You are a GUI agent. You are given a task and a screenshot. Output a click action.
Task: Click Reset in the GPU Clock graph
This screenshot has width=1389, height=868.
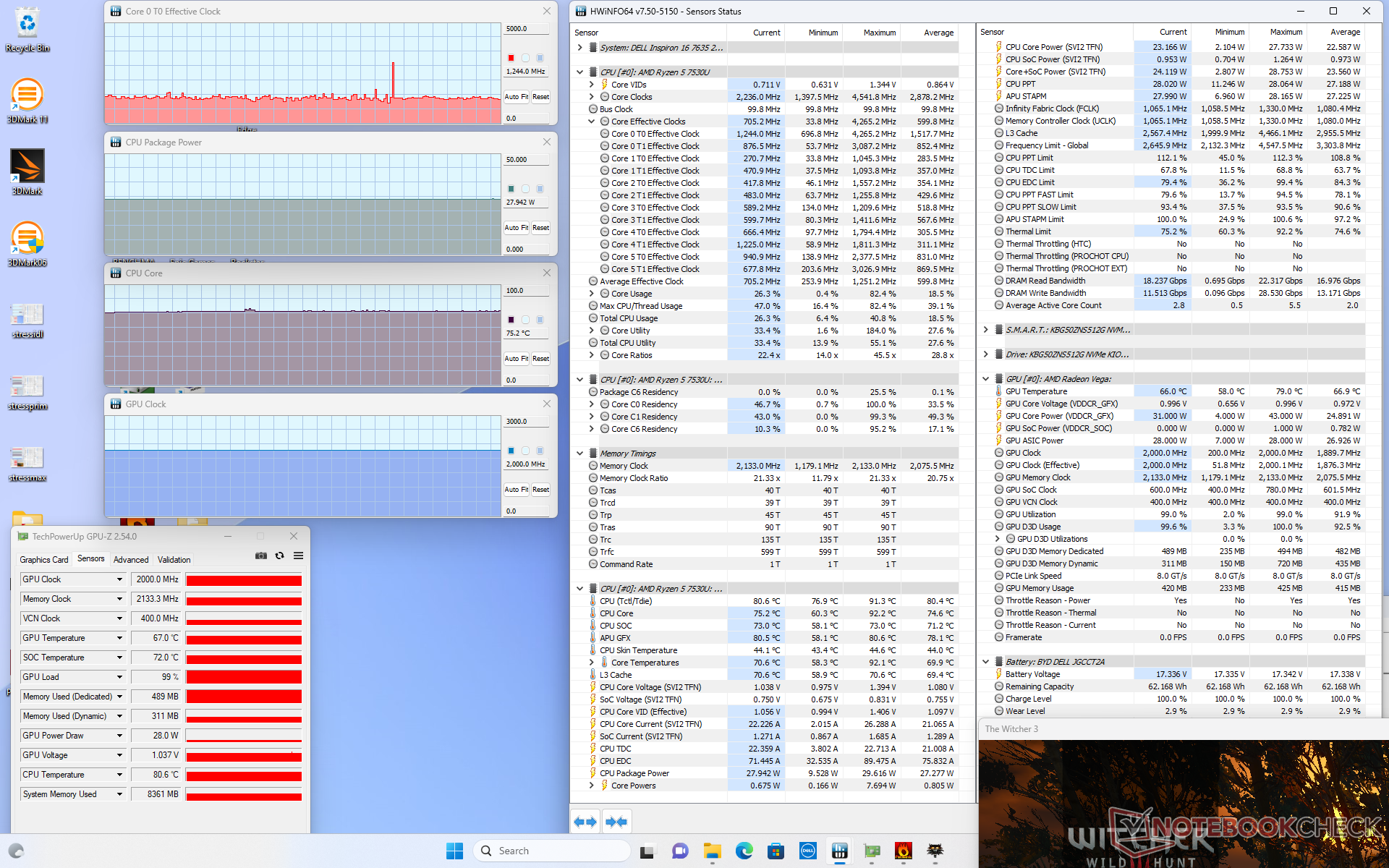pos(541,490)
